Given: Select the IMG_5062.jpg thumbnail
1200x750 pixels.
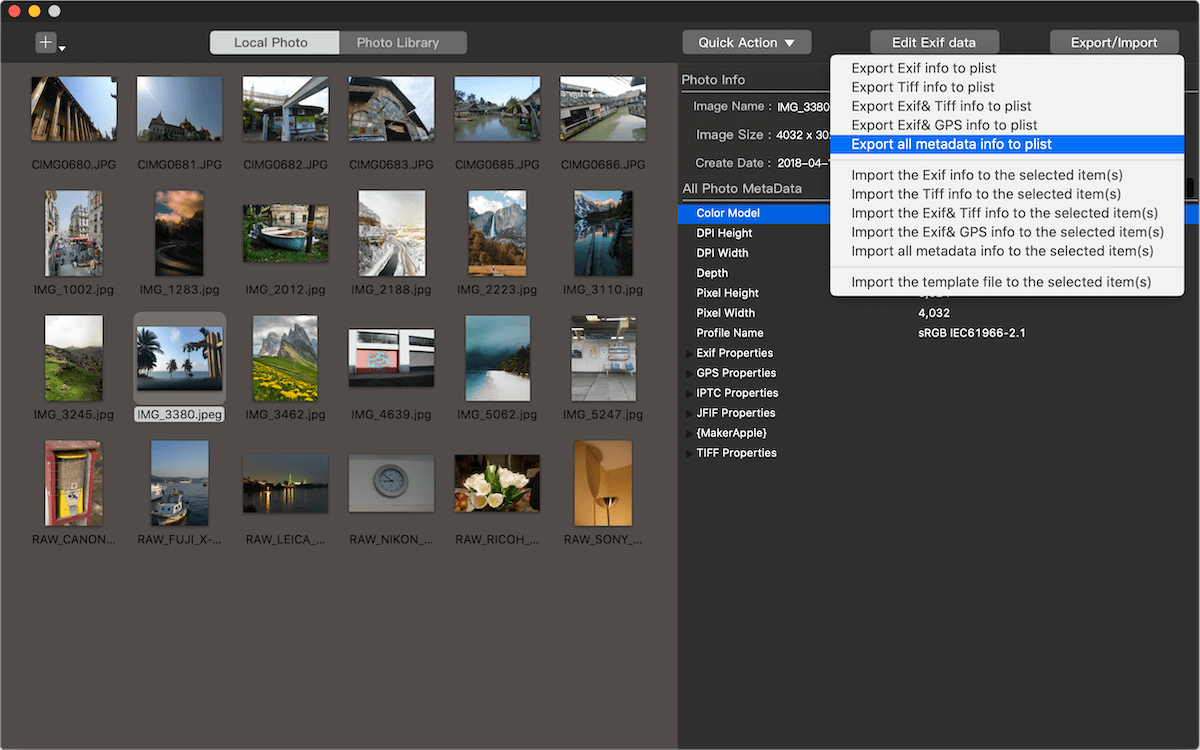Looking at the screenshot, I should (x=498, y=358).
